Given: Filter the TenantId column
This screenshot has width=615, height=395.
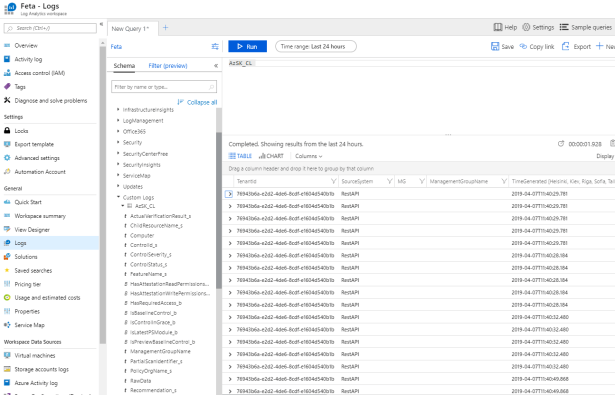Looking at the screenshot, I should [333, 182].
